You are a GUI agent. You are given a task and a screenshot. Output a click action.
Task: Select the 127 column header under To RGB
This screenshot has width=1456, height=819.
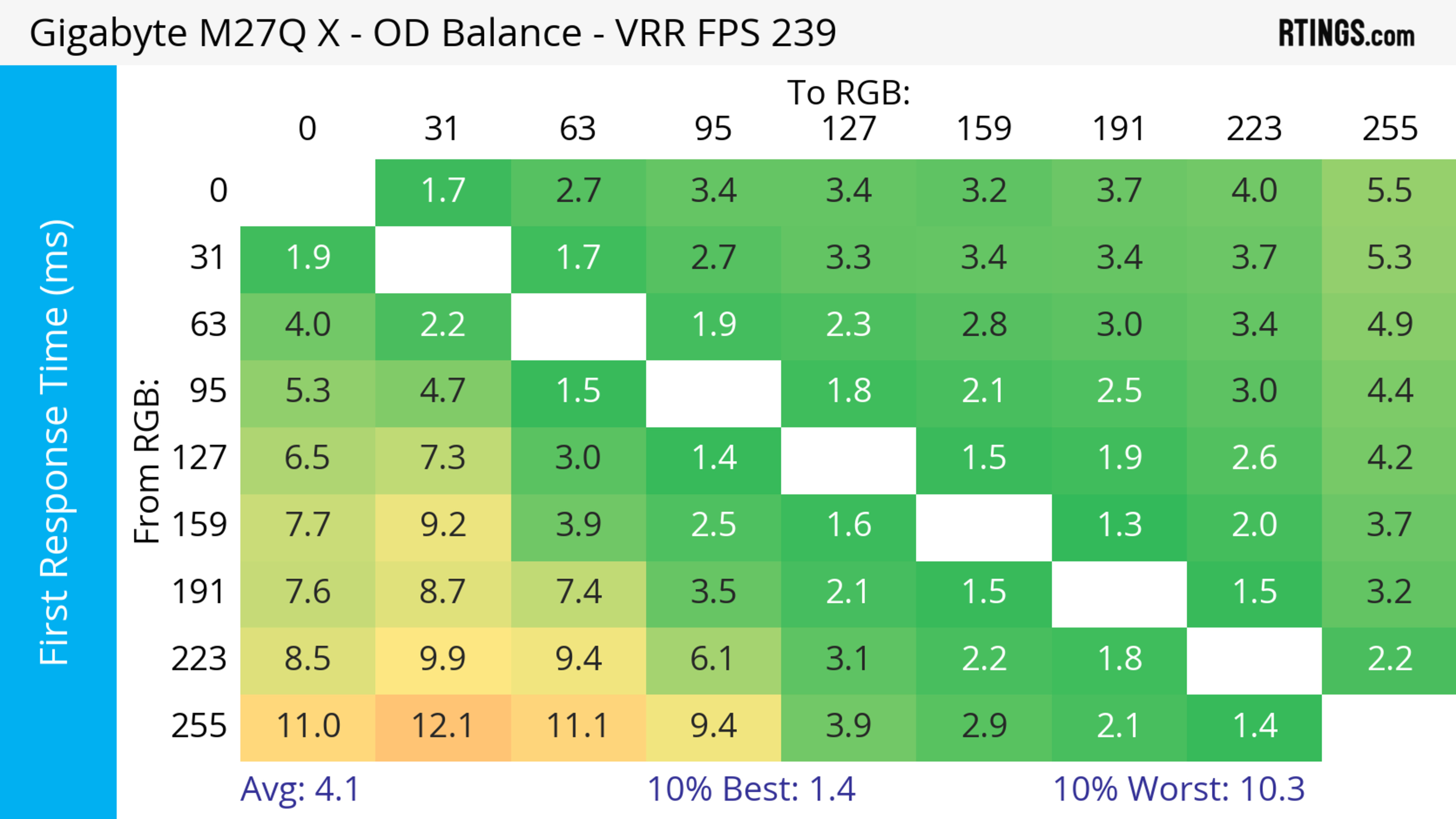(849, 129)
